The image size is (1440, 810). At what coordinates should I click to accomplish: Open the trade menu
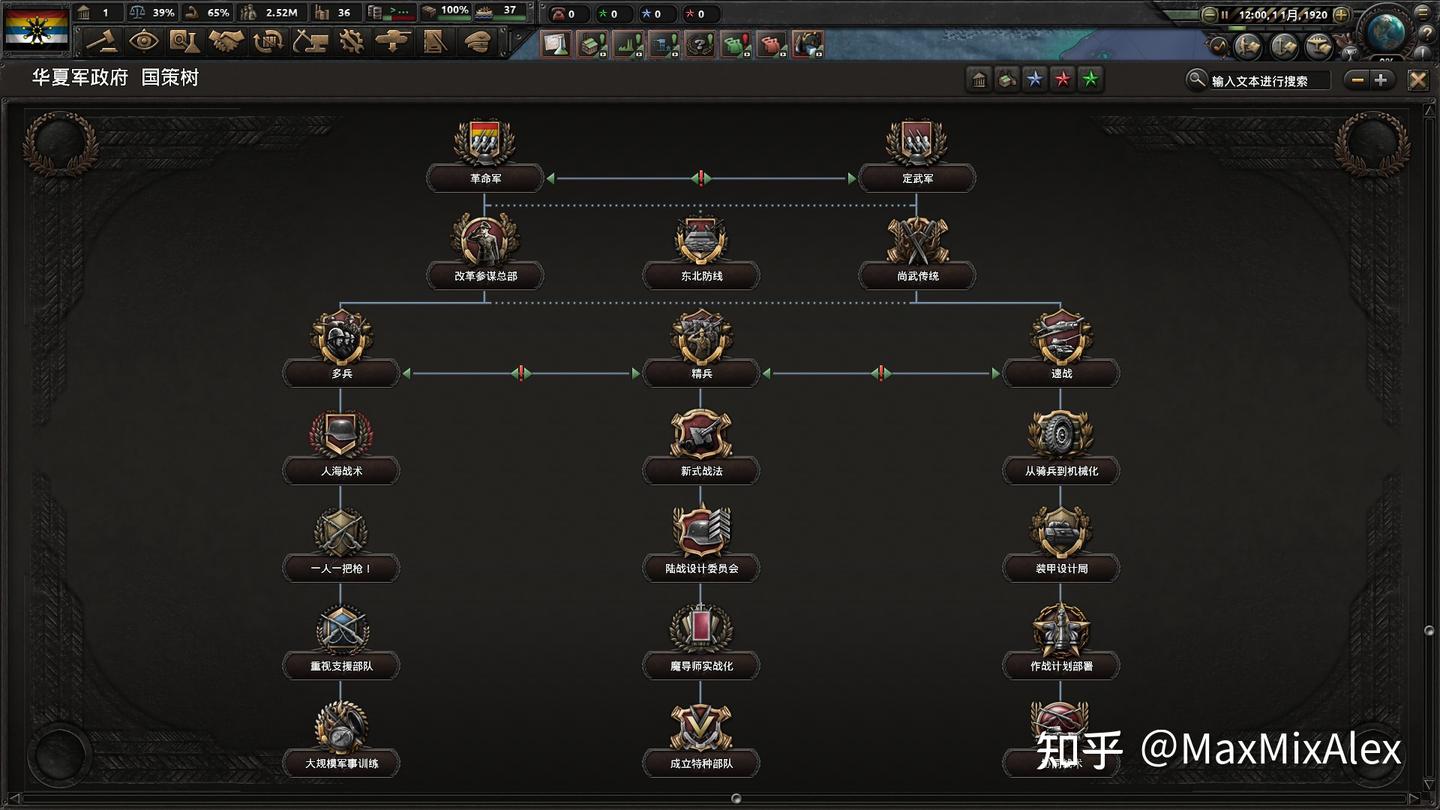point(268,41)
